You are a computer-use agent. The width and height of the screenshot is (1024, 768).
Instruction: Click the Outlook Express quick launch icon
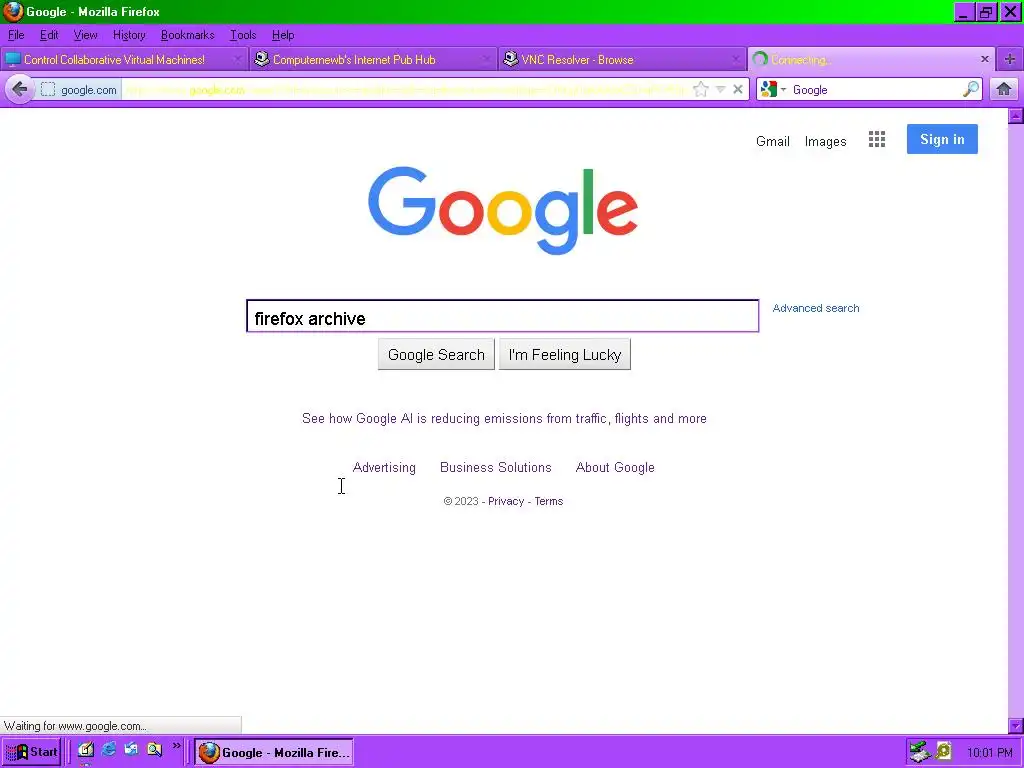tap(131, 749)
